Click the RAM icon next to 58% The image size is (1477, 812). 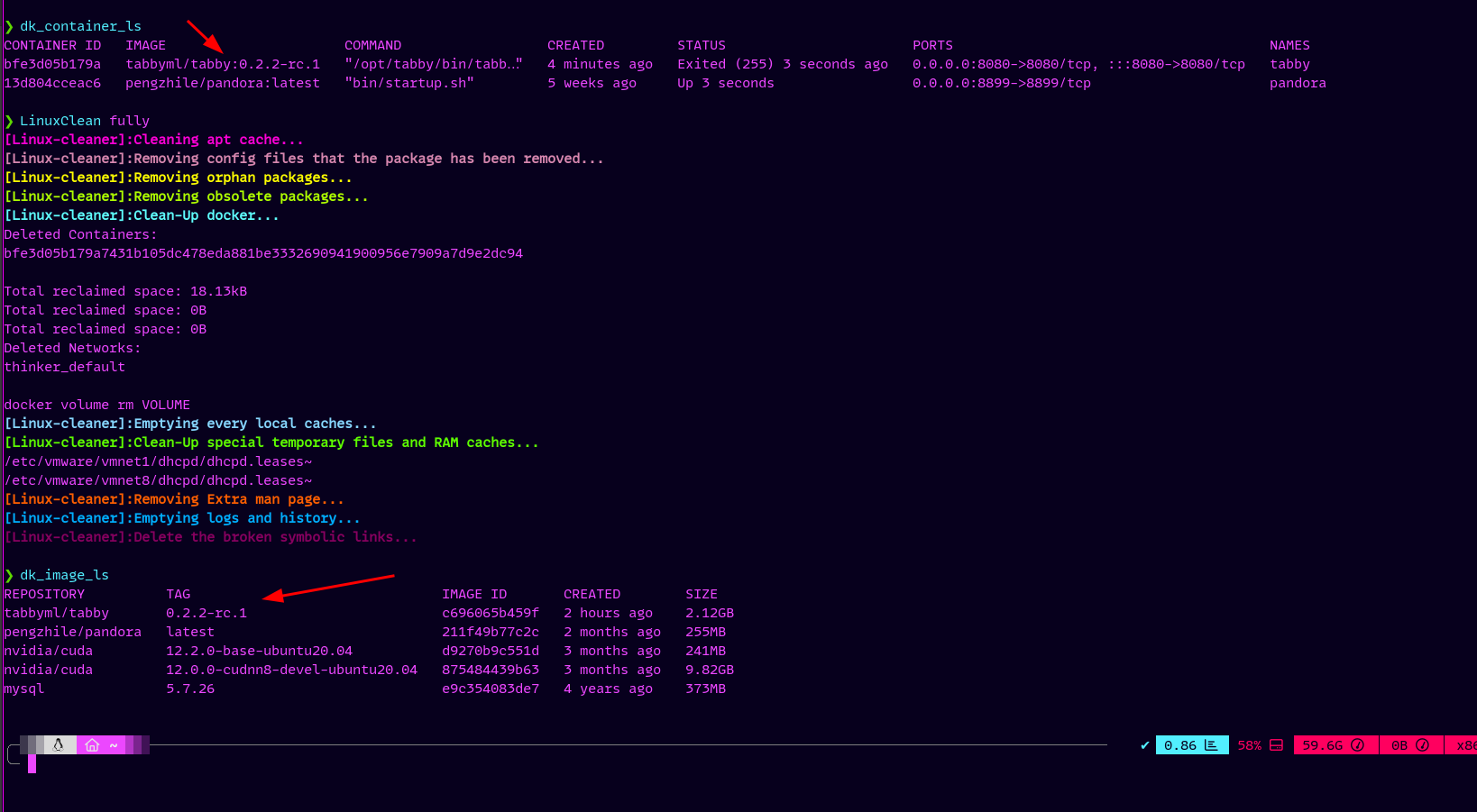click(1275, 745)
